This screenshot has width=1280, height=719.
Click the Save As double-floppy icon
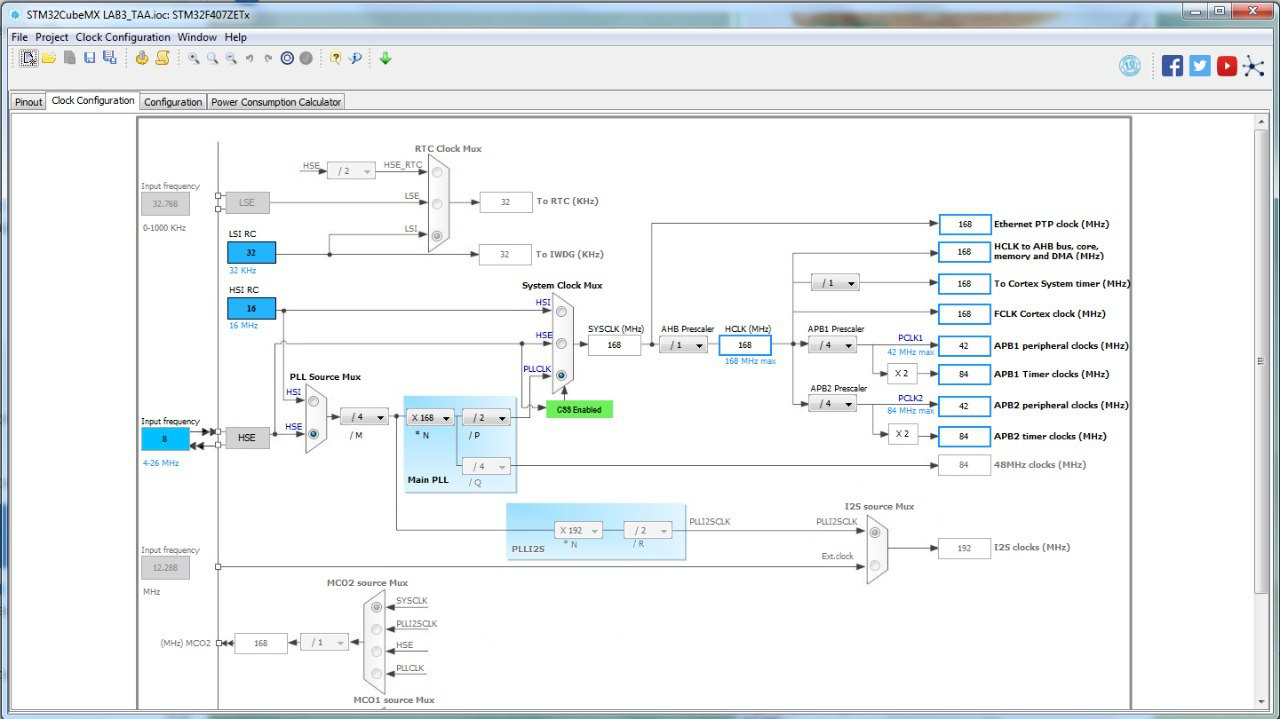click(x=110, y=58)
